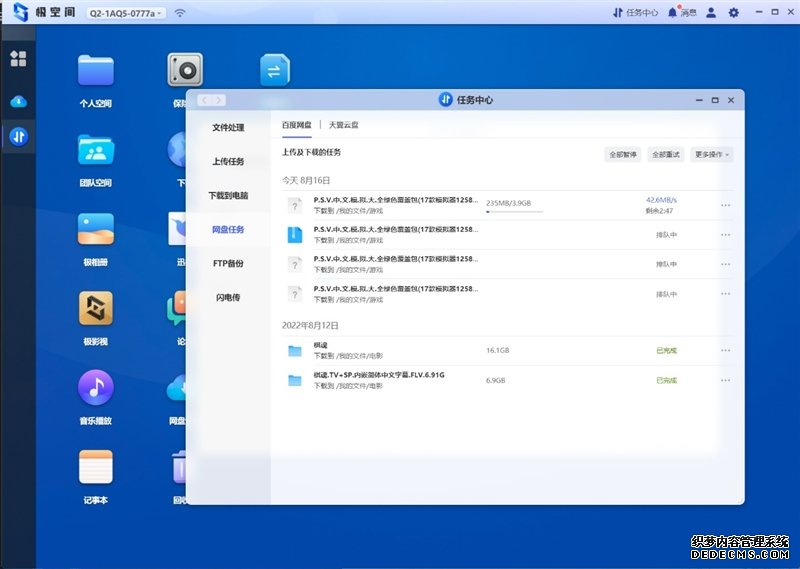Select 下载到电脑 in task center sidebar
Image resolution: width=800 pixels, height=569 pixels.
pyautogui.click(x=228, y=195)
